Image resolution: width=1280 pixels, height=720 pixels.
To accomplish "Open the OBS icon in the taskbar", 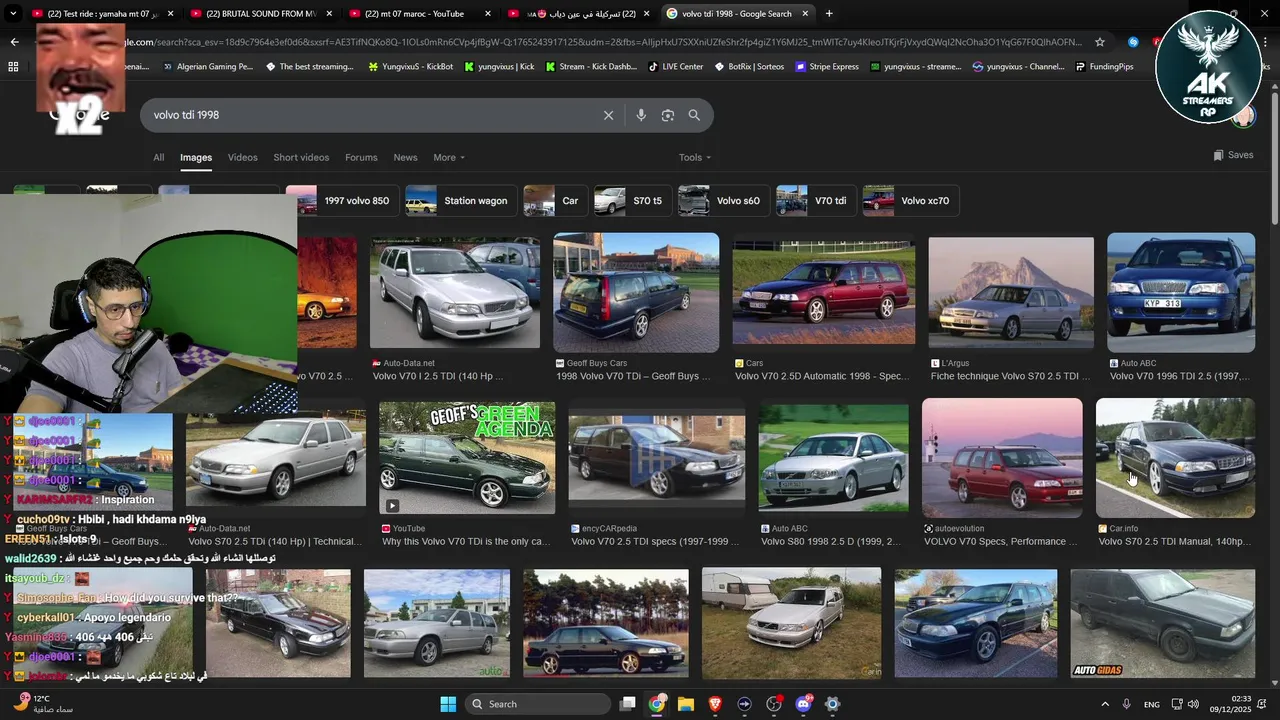I will coord(773,704).
